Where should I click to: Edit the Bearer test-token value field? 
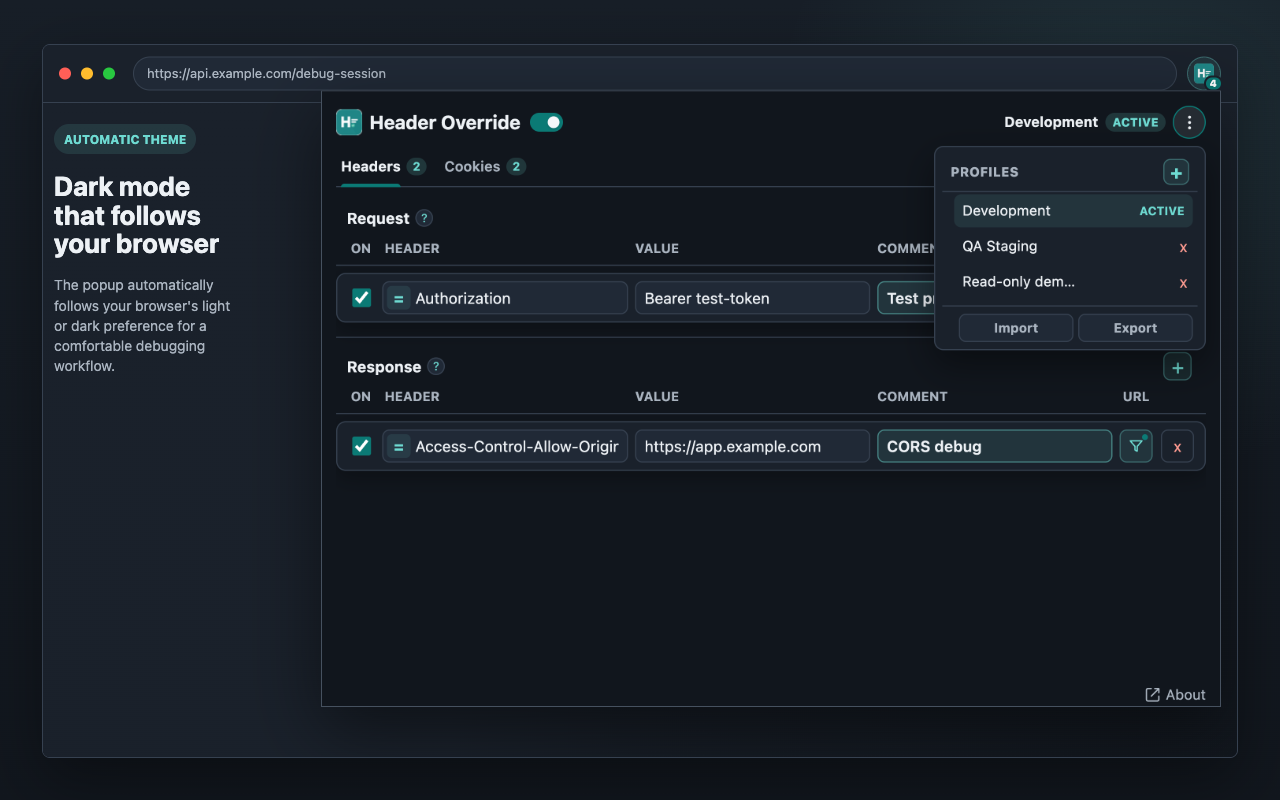click(x=752, y=298)
